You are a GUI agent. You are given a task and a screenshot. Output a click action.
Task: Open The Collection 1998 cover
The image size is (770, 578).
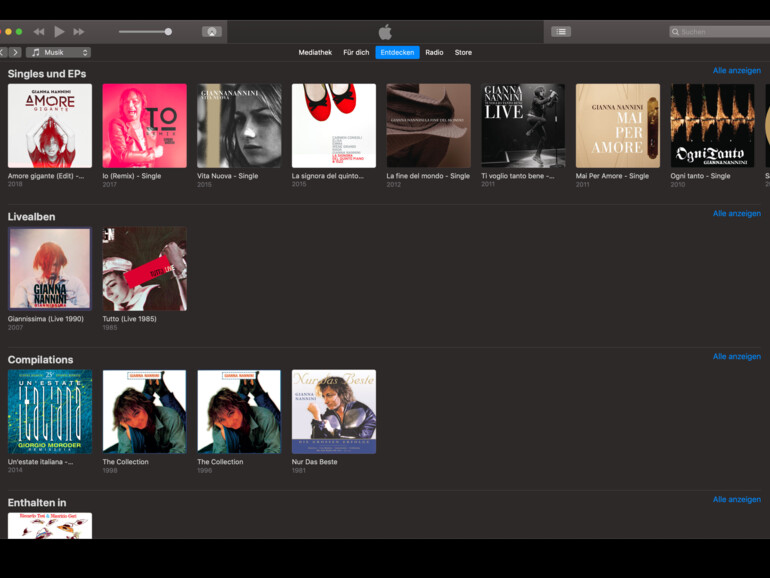[x=144, y=412]
